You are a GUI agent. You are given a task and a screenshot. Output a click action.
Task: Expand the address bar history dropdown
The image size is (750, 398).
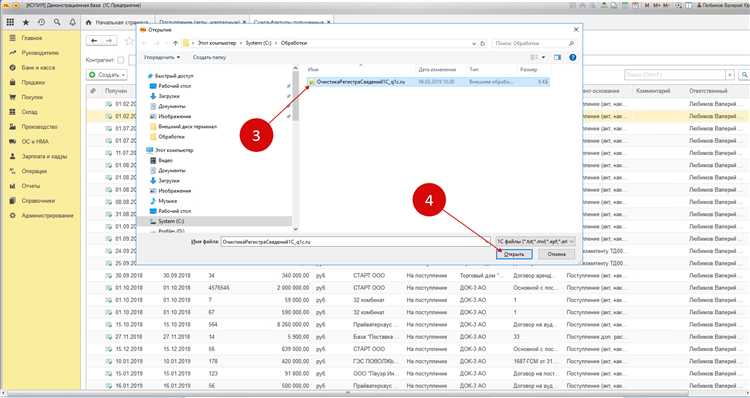474,44
